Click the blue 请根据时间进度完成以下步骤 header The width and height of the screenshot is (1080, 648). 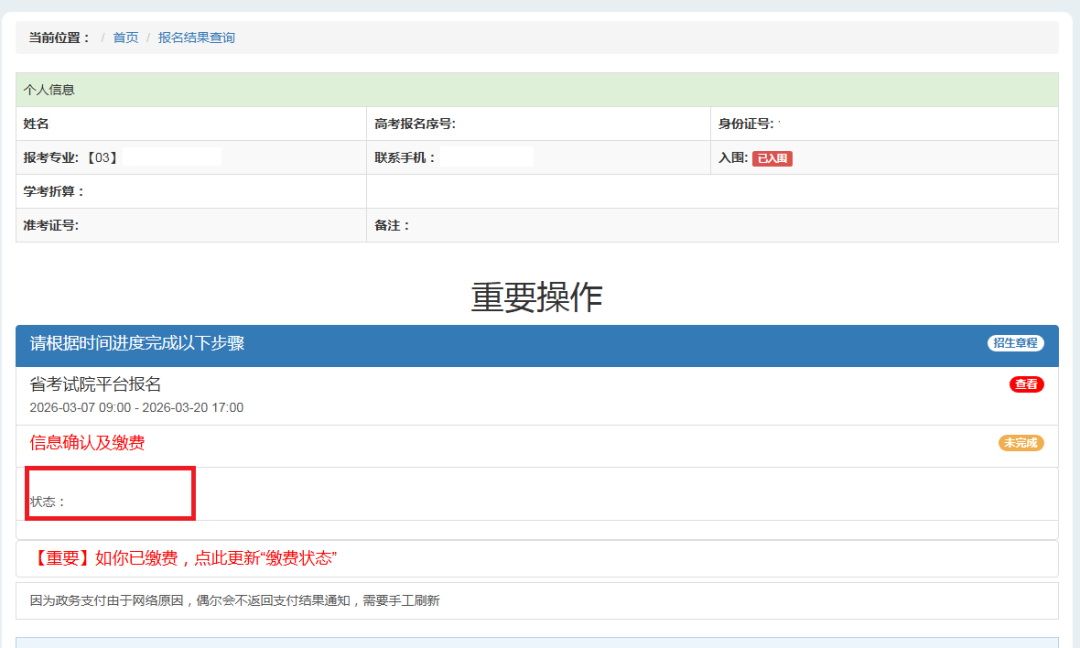coord(137,344)
